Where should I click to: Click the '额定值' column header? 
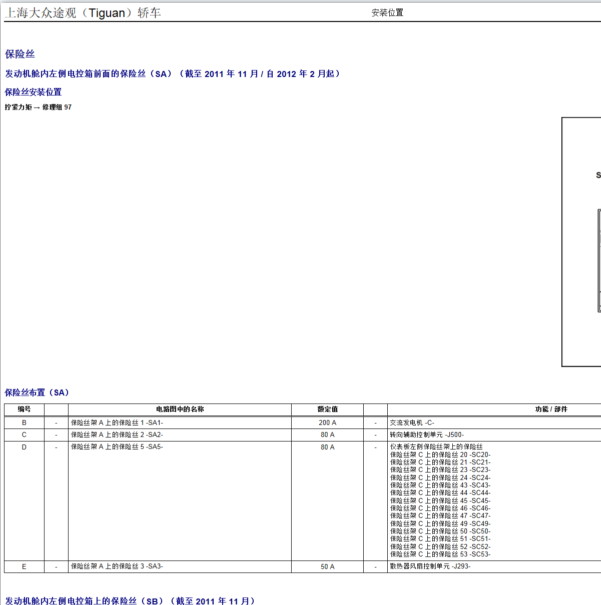coord(328,409)
